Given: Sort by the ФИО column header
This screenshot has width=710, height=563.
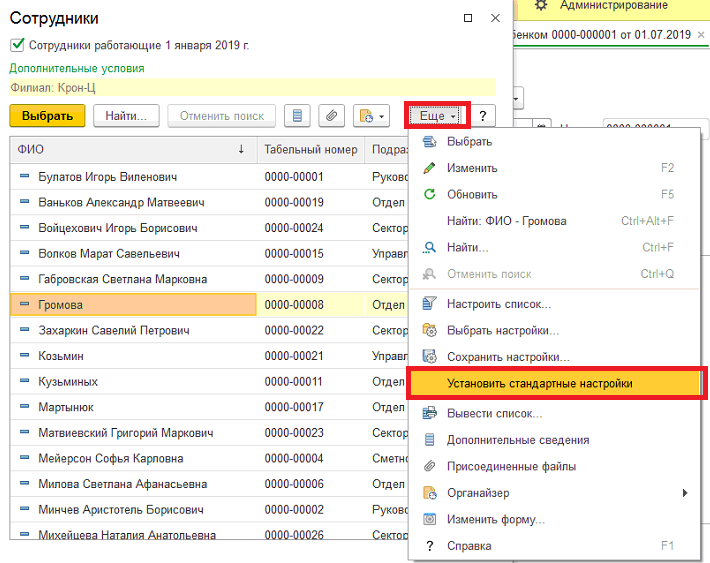Looking at the screenshot, I should pos(133,149).
